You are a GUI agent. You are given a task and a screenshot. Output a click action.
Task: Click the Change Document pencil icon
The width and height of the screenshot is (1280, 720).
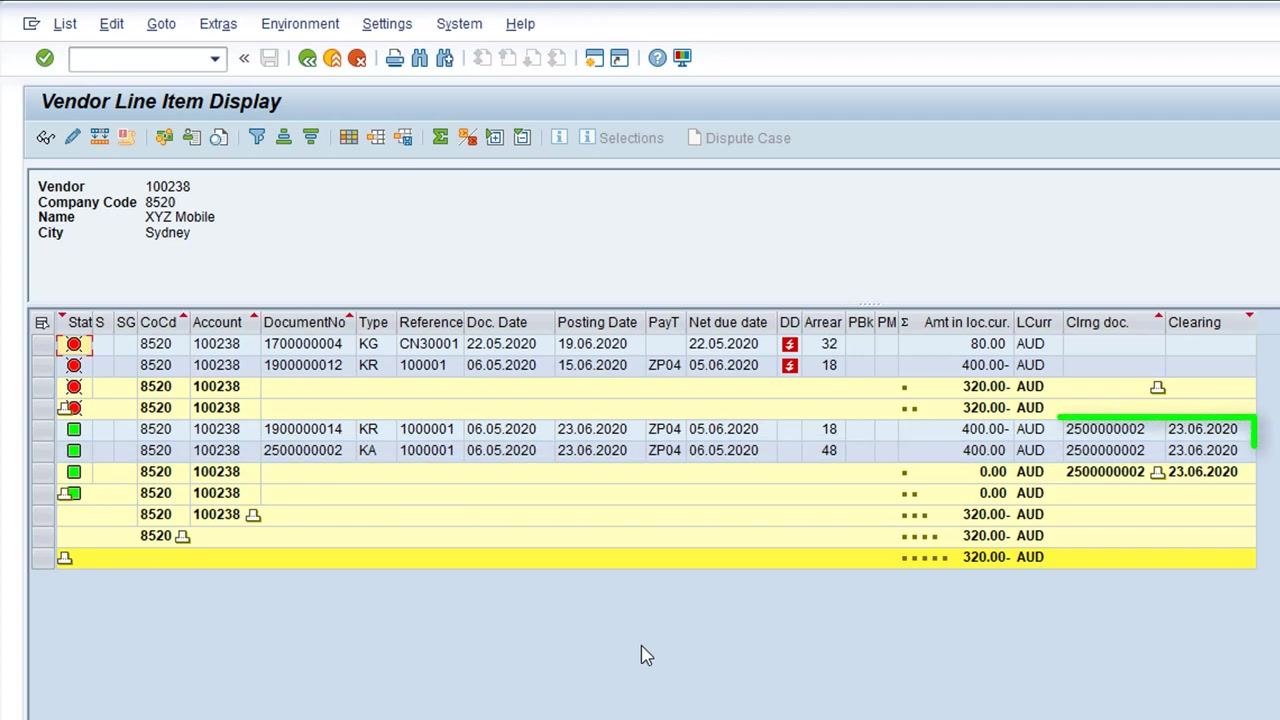(72, 137)
